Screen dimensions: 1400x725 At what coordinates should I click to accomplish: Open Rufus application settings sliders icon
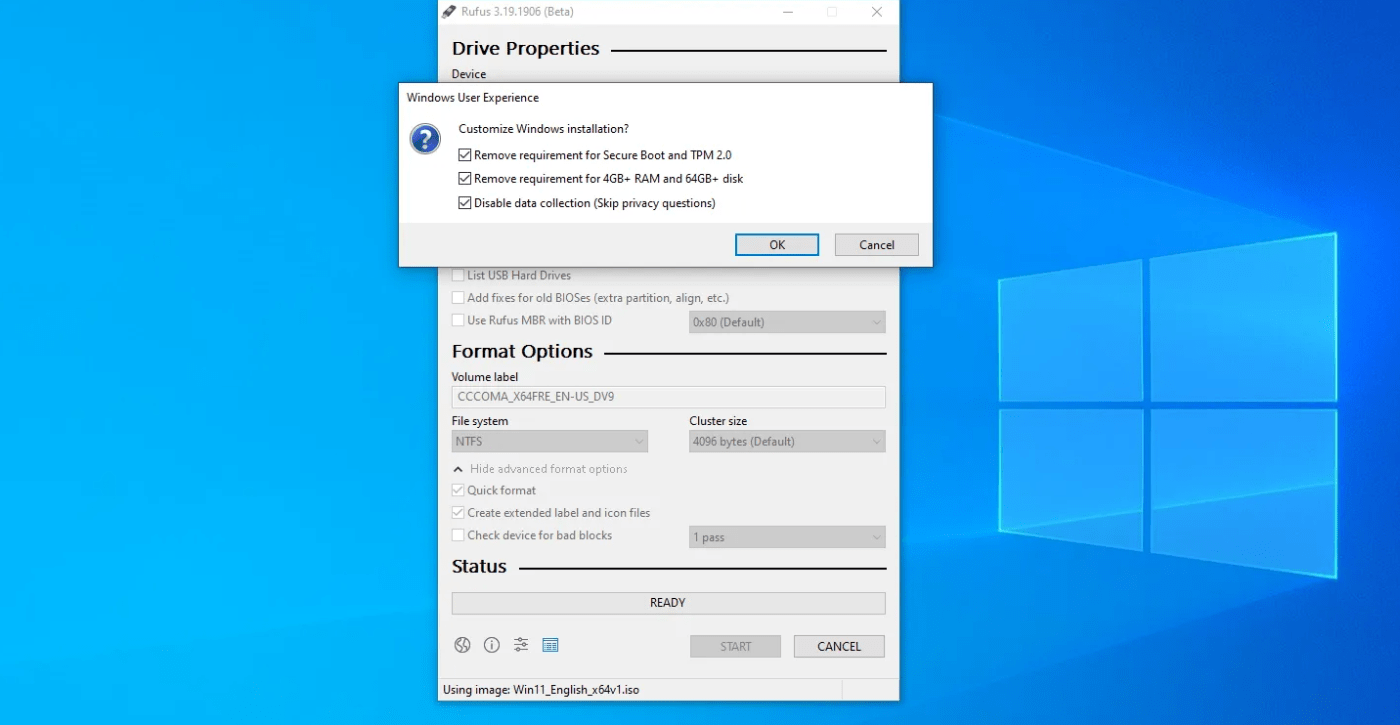[x=521, y=645]
